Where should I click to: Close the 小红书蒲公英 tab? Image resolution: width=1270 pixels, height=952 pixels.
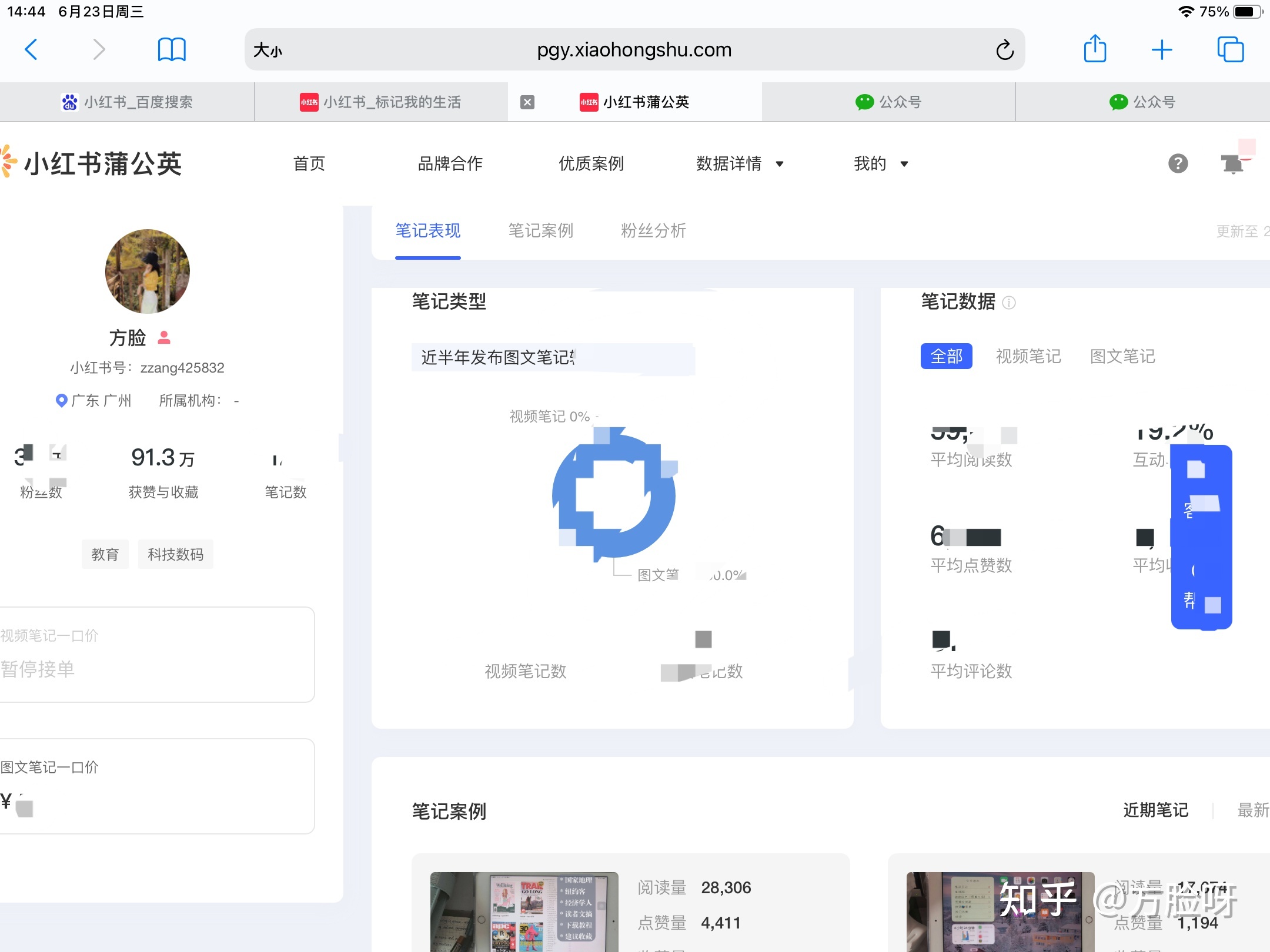(527, 102)
